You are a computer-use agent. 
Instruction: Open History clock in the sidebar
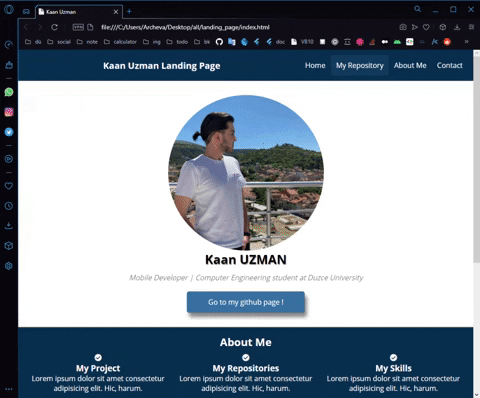point(9,206)
